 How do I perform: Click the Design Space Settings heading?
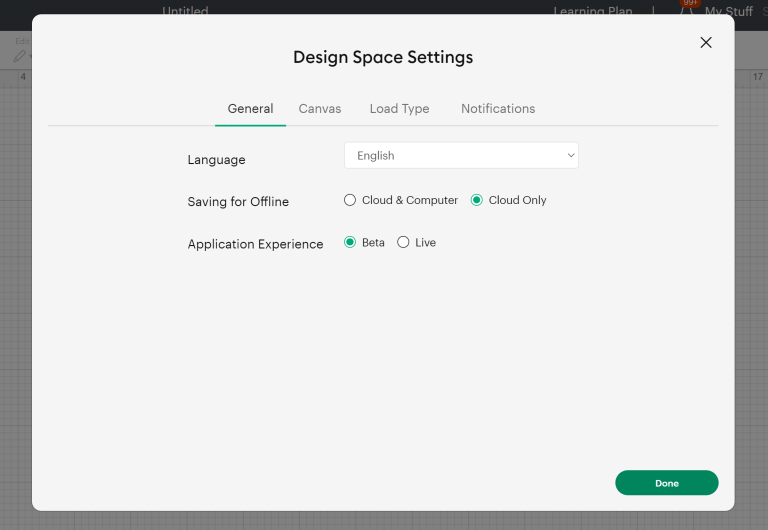pyautogui.click(x=383, y=57)
